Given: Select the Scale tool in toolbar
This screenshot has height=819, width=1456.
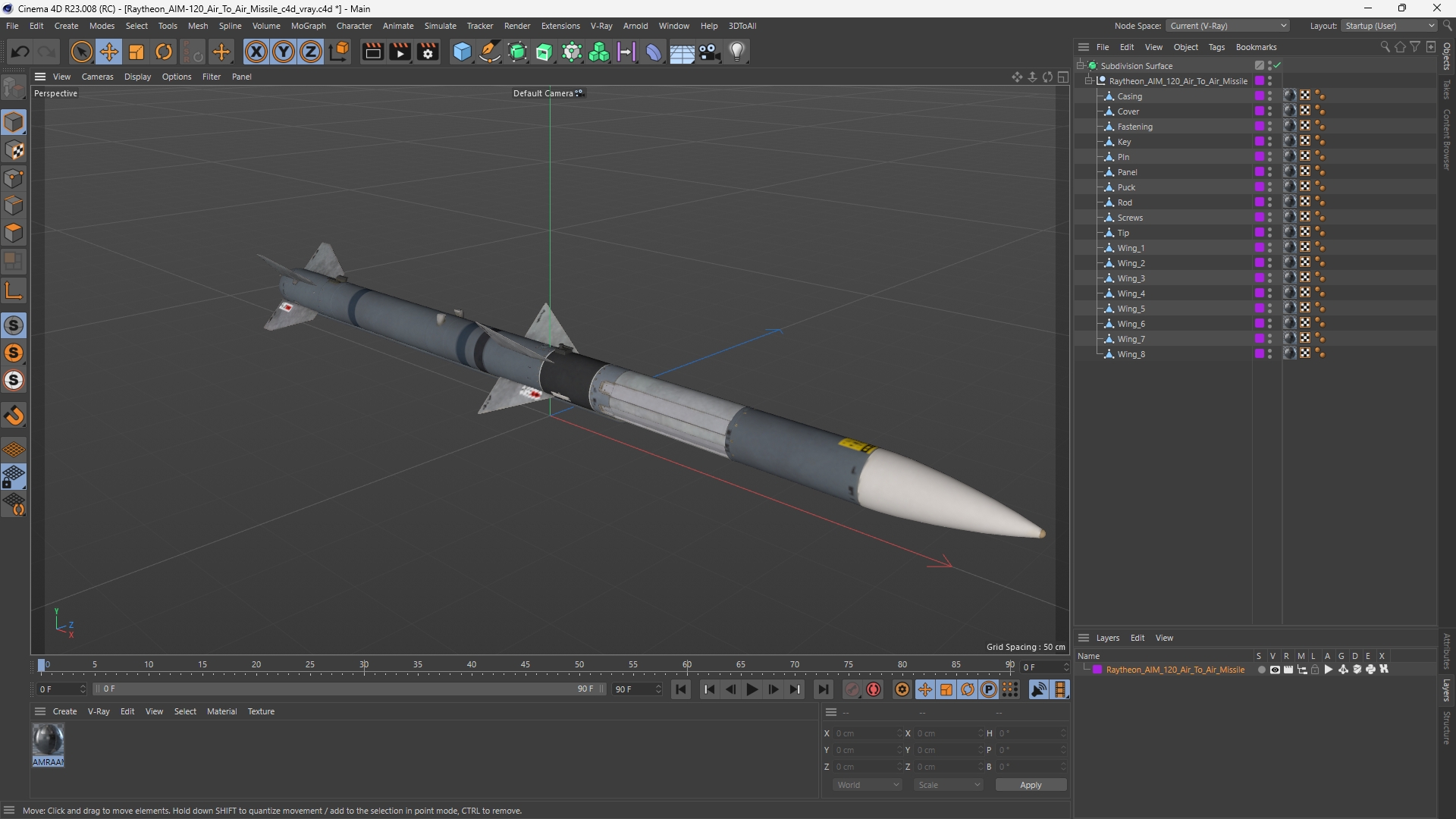Looking at the screenshot, I should 136,52.
